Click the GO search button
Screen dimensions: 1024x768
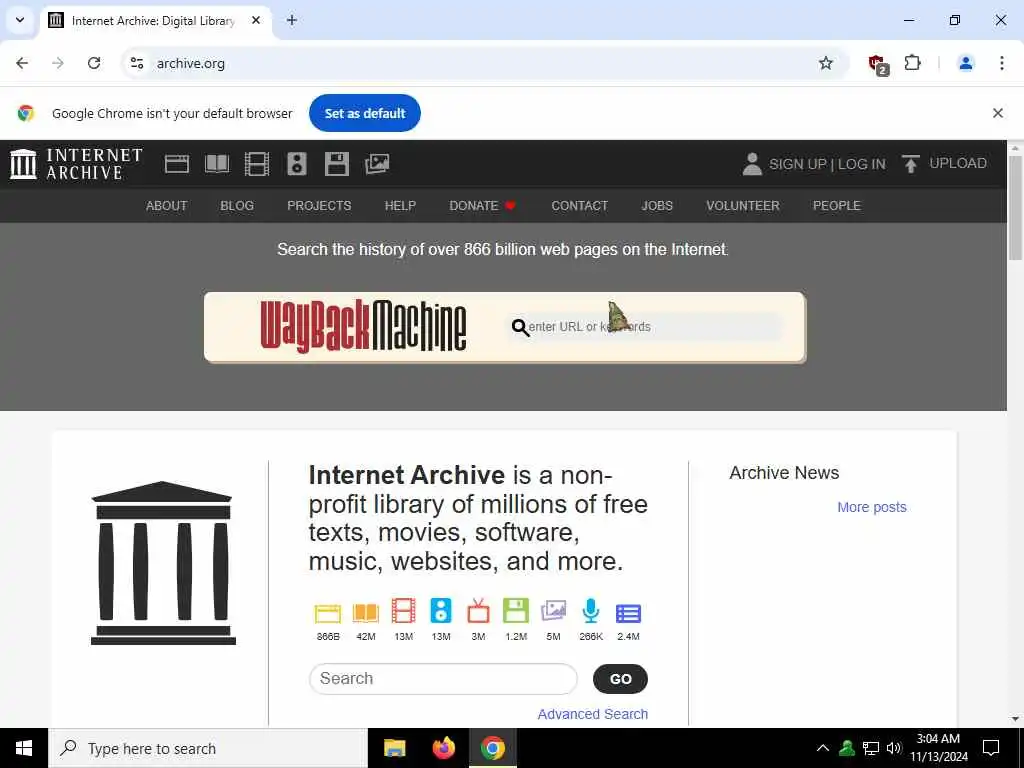[620, 679]
